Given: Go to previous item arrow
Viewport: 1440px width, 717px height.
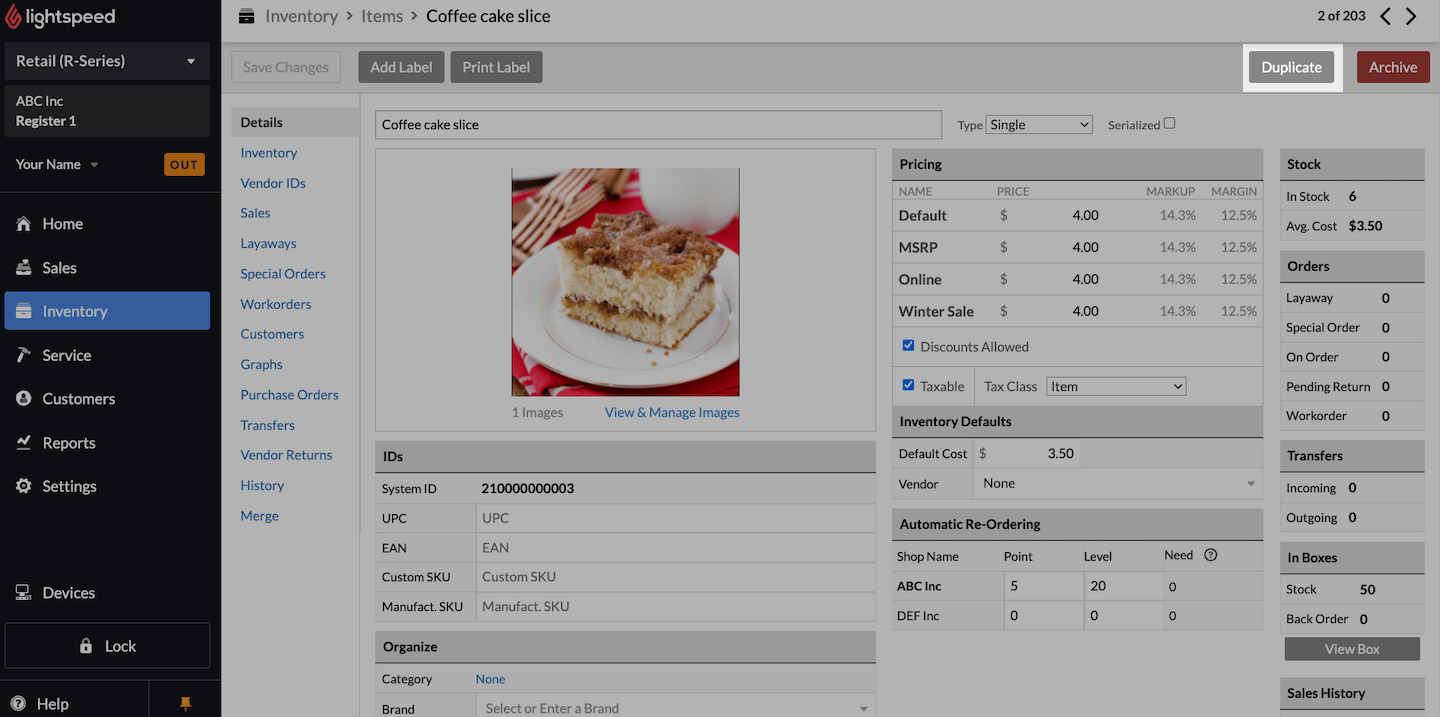Looking at the screenshot, I should point(1385,16).
